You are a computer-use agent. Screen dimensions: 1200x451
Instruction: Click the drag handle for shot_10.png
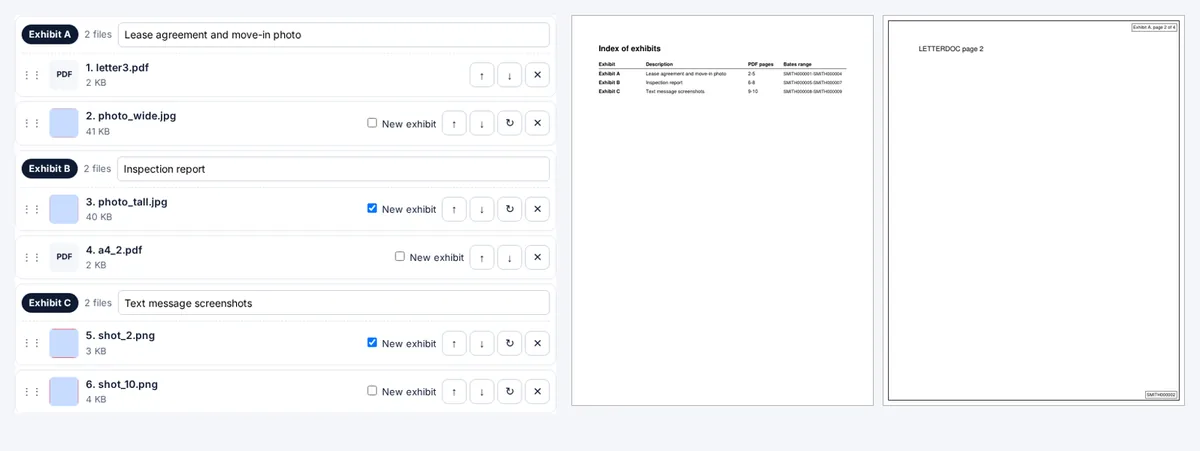click(x=32, y=391)
